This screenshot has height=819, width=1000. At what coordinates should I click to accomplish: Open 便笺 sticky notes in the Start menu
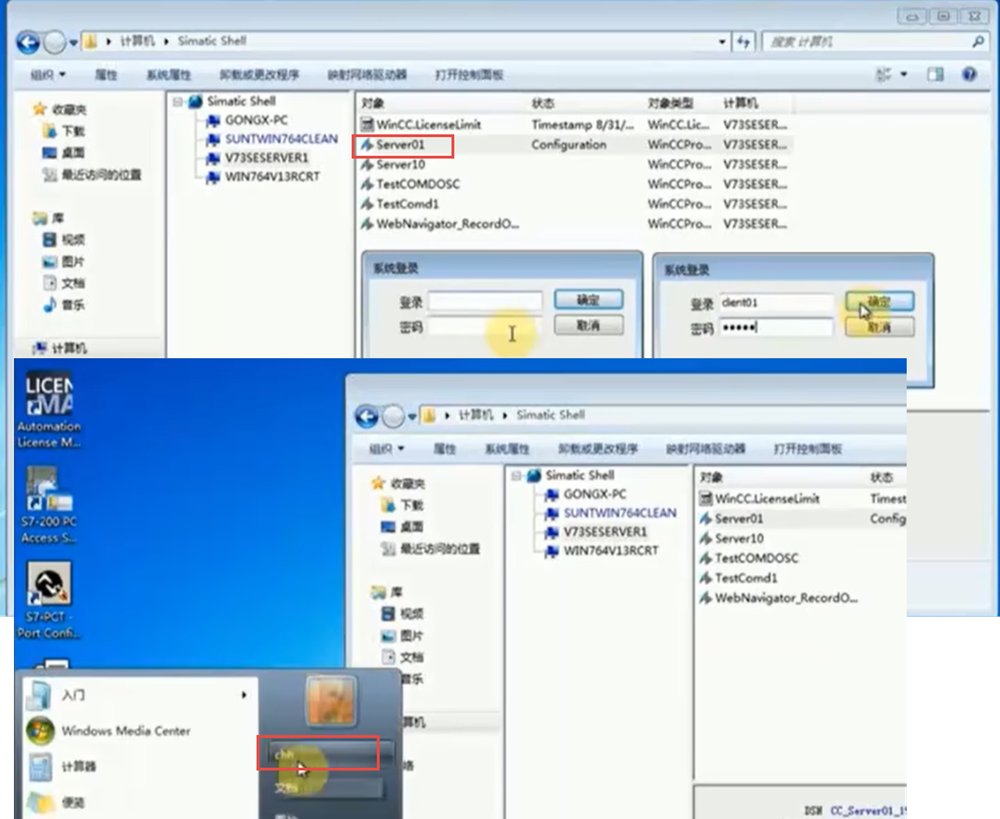pyautogui.click(x=40, y=802)
